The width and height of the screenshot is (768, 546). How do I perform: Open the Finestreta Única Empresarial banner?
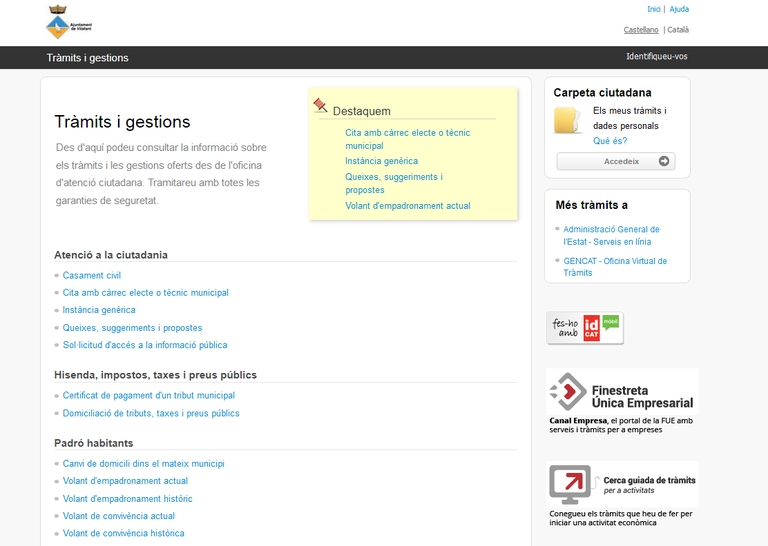pyautogui.click(x=622, y=392)
